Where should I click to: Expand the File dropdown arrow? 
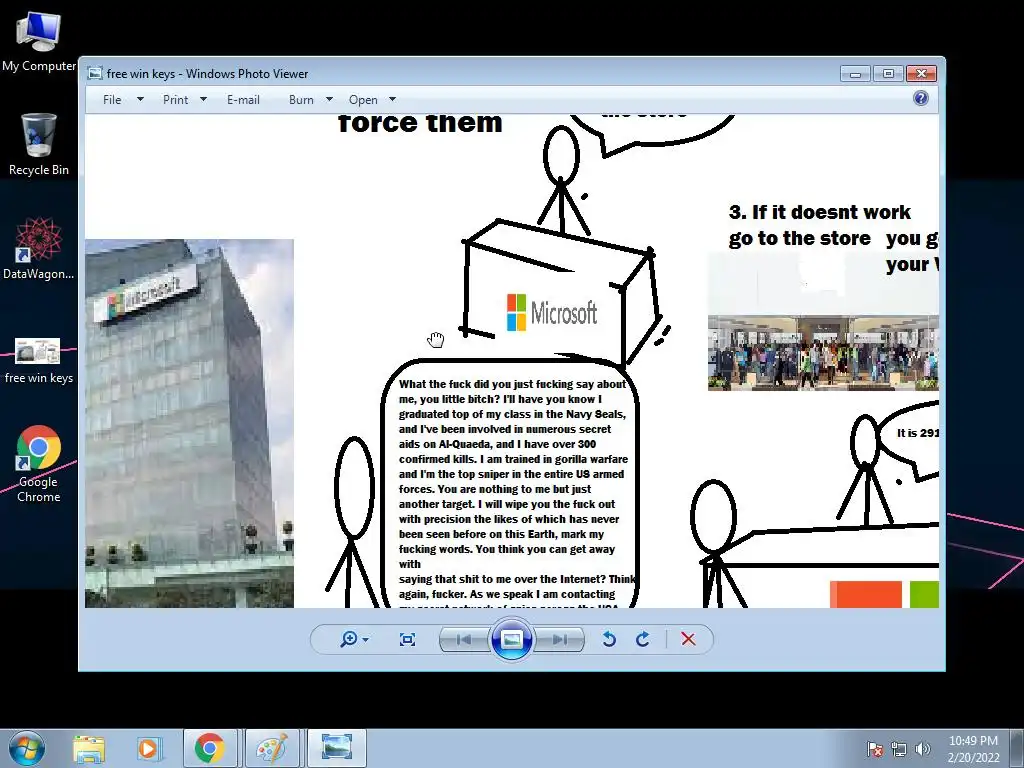pos(140,99)
